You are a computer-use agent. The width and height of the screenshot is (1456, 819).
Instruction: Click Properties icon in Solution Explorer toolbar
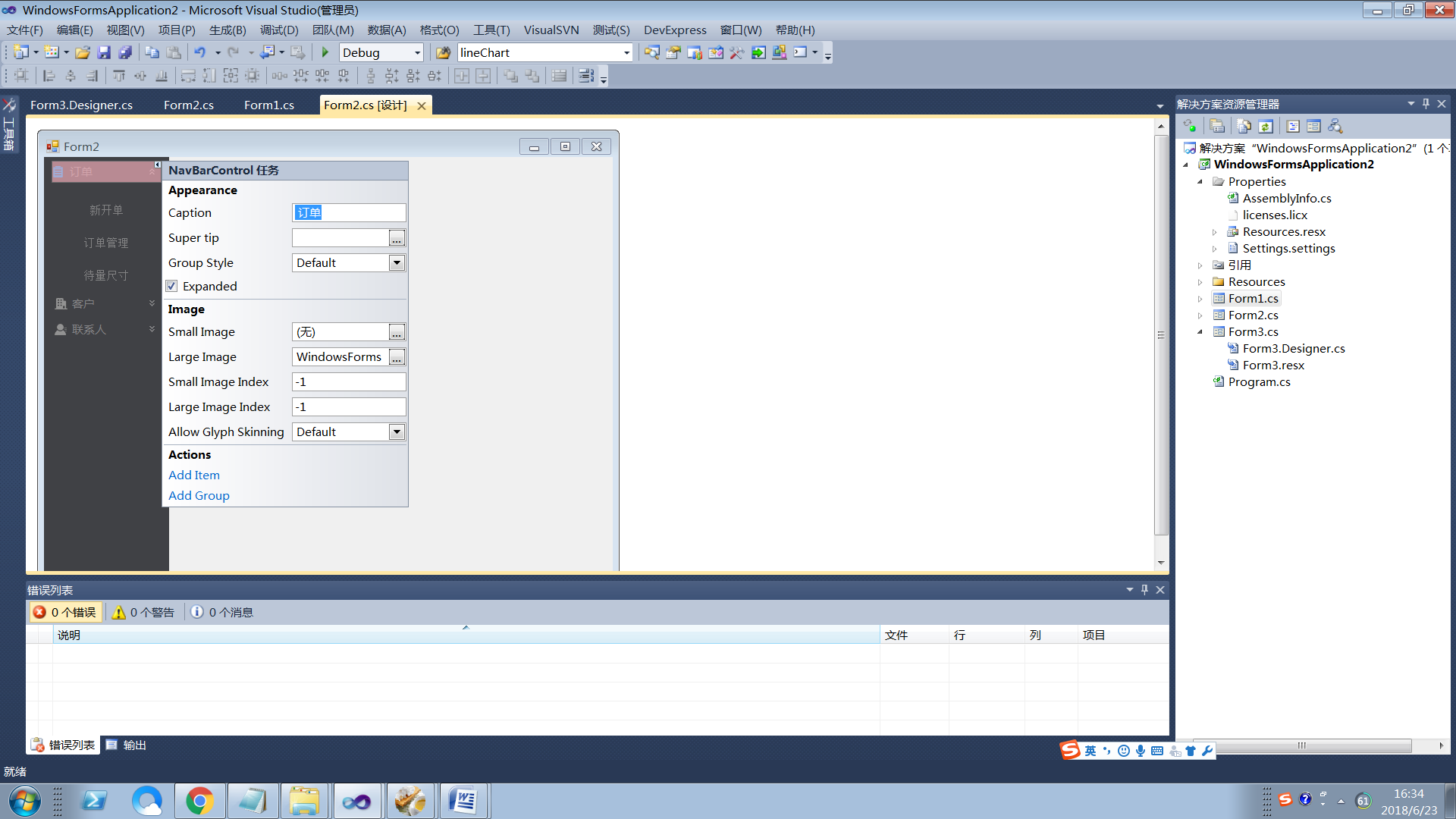click(x=1217, y=126)
